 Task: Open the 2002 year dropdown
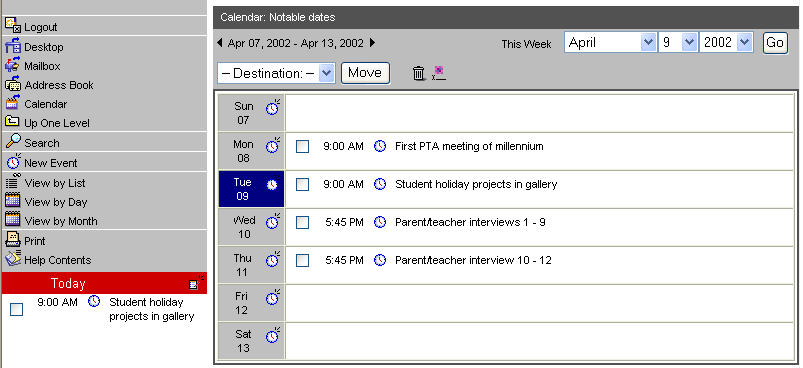[x=726, y=42]
